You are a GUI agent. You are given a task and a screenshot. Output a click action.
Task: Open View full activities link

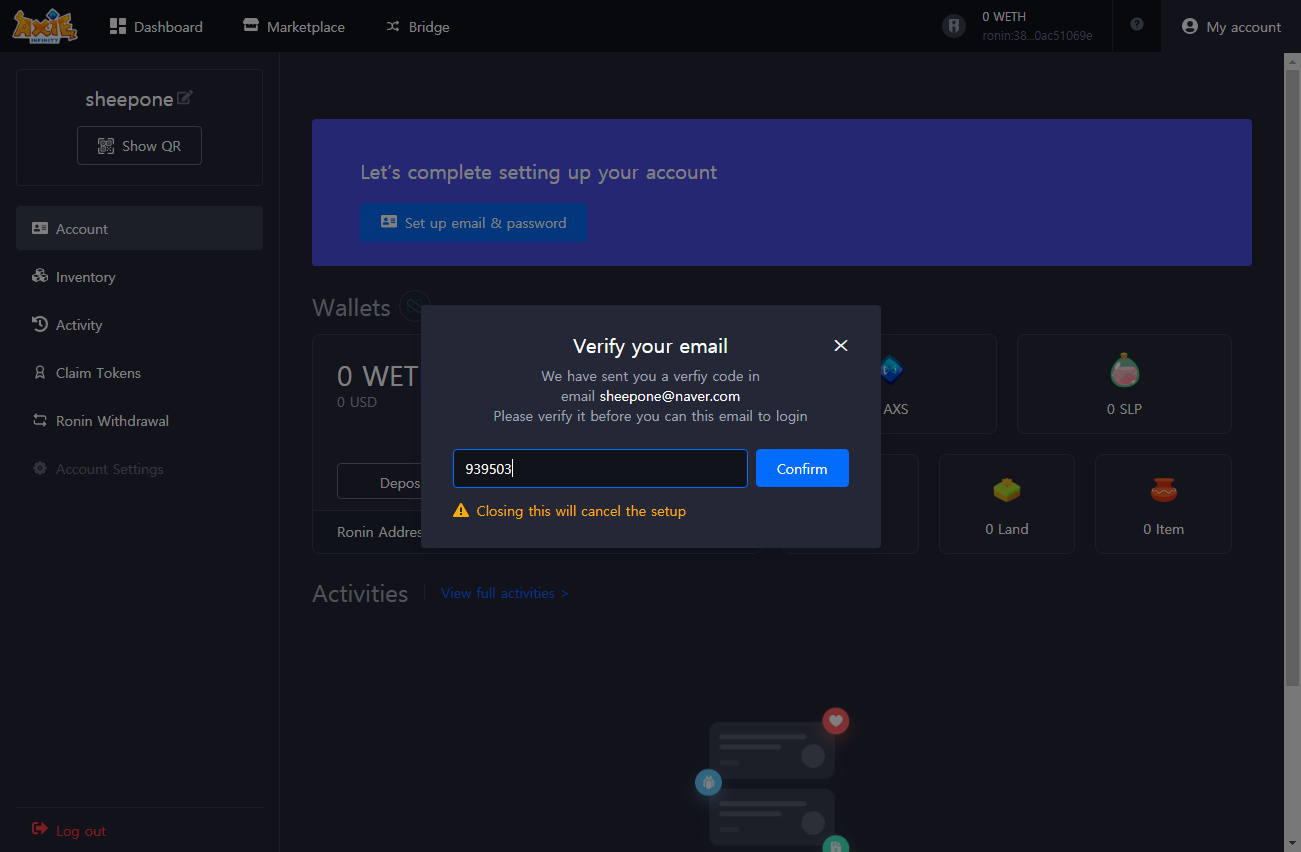coord(504,593)
